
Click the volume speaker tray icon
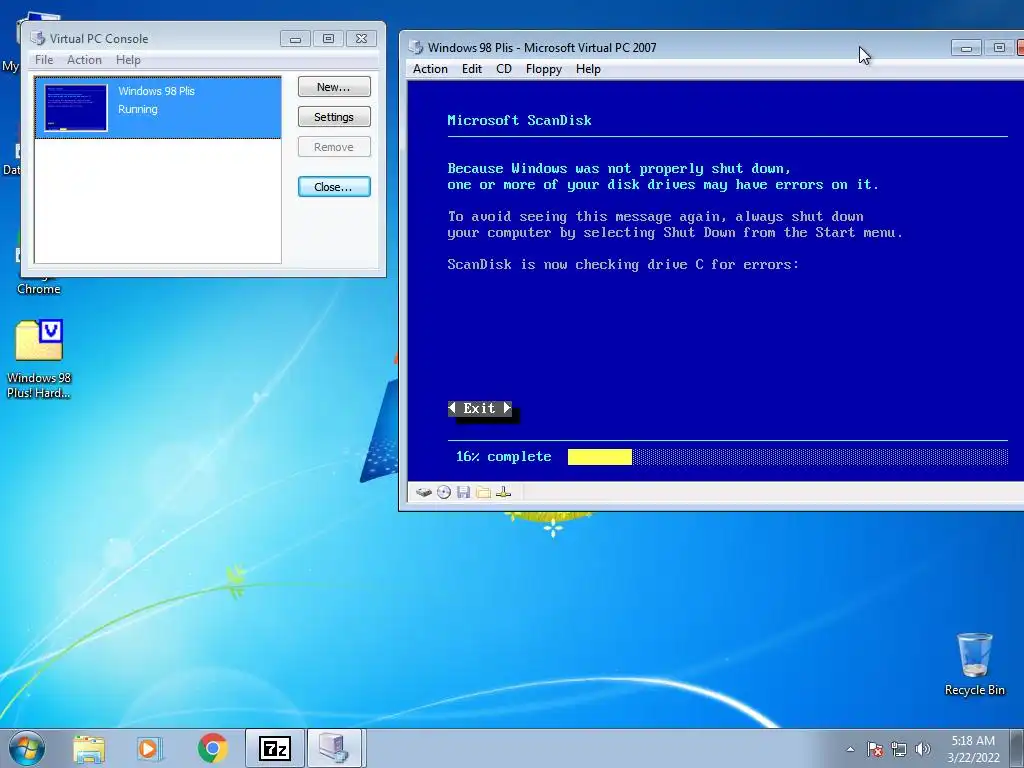(x=923, y=749)
